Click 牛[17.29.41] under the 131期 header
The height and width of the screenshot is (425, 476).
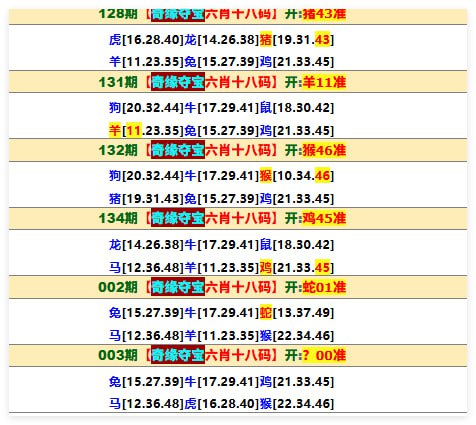pyautogui.click(x=222, y=108)
